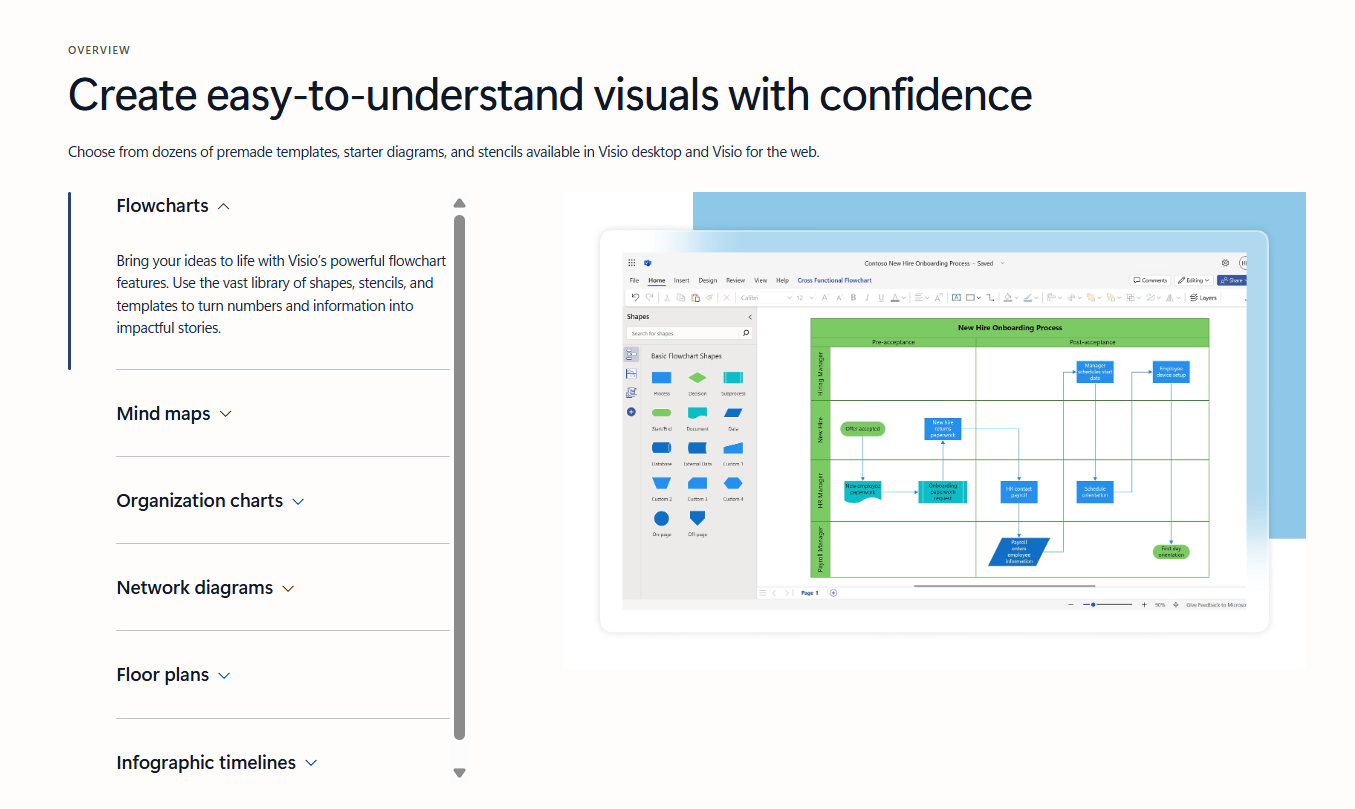Click the "Offer accepted" node in the flowchart
Image resolution: width=1355 pixels, height=809 pixels.
pyautogui.click(x=862, y=429)
